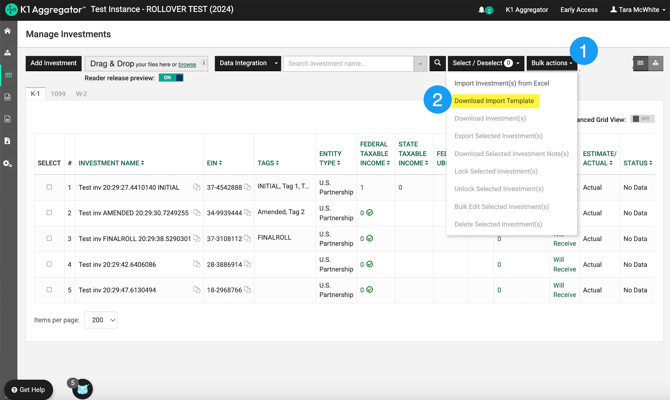Open the Select / Deselect dropdown
The height and width of the screenshot is (400, 670).
coord(486,63)
